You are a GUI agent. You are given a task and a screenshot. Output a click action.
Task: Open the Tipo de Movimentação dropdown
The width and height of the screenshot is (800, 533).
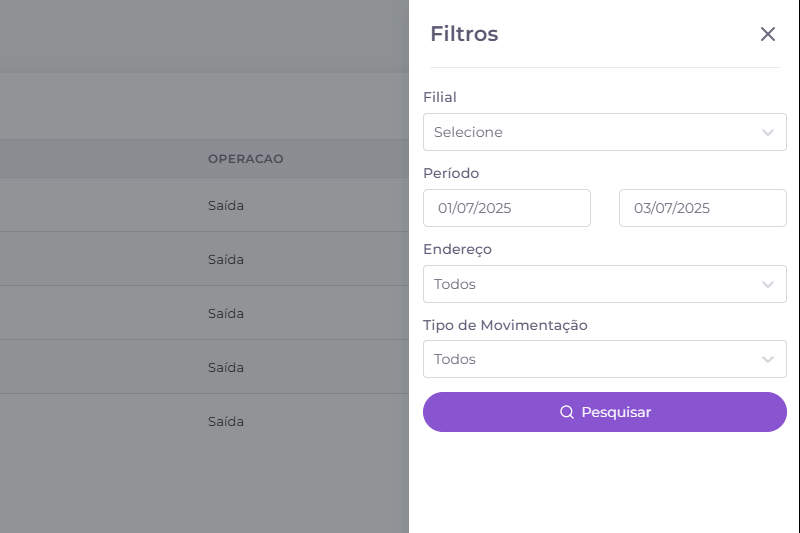[590, 359]
